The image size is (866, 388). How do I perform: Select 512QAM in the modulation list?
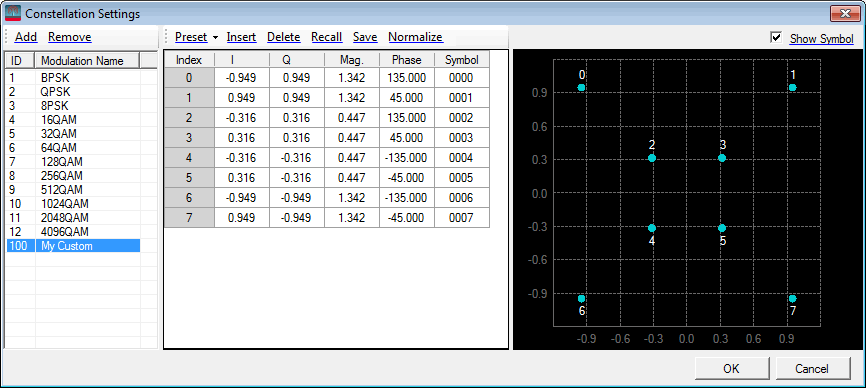(x=73, y=189)
